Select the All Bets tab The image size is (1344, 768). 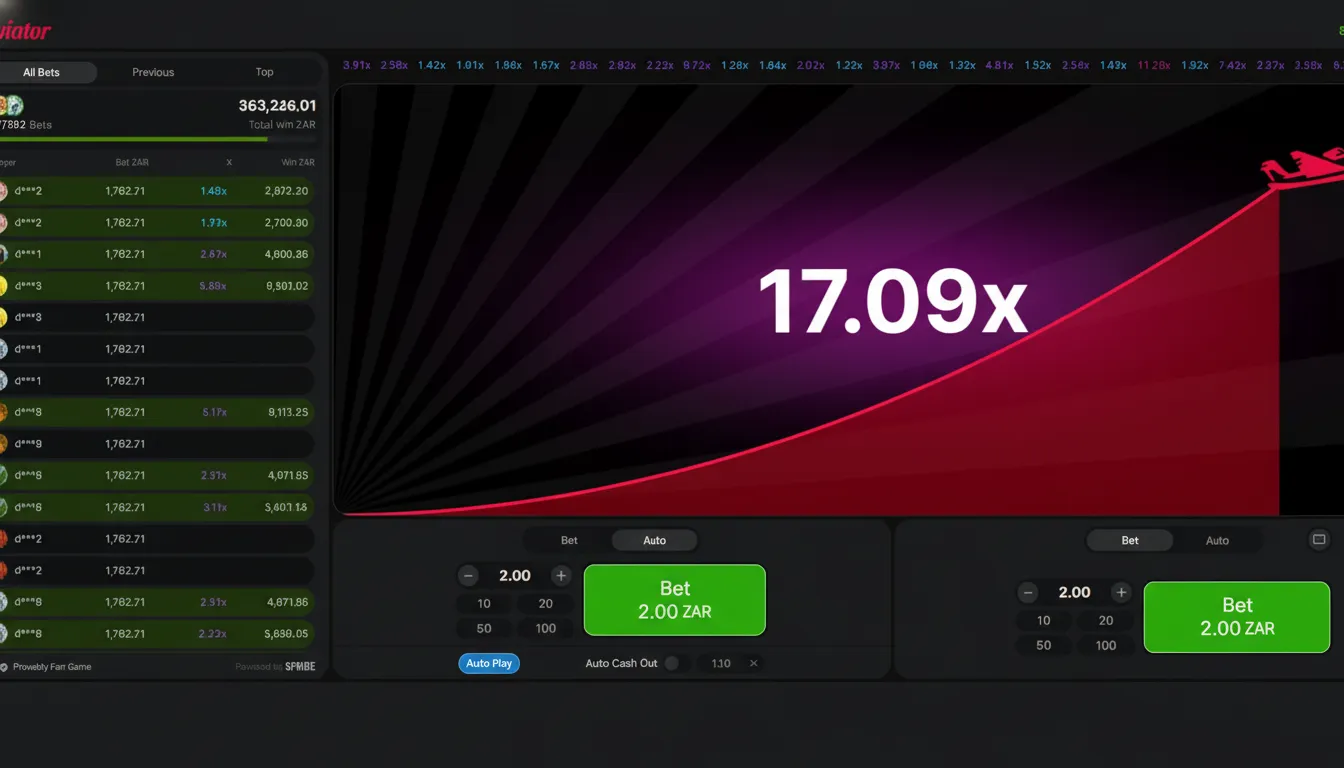coord(43,72)
